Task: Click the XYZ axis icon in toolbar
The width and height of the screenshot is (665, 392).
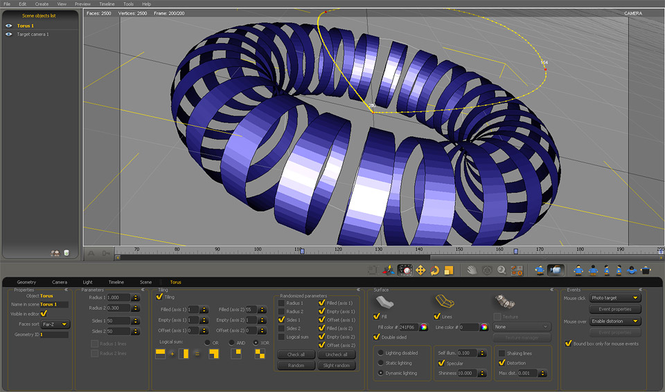Action: (x=388, y=270)
